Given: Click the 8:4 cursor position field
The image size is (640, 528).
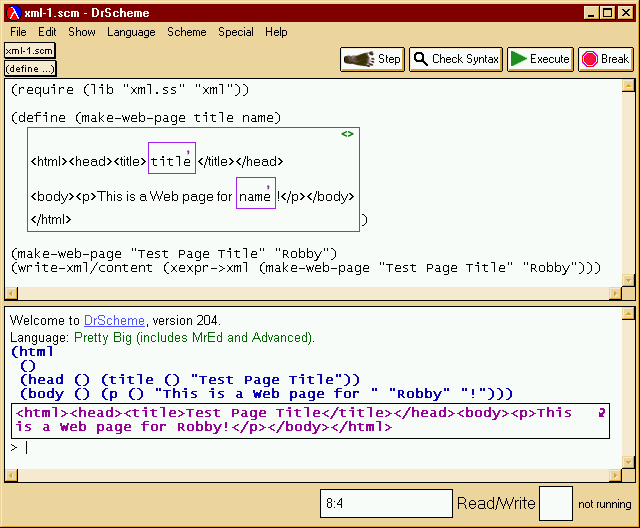Looking at the screenshot, I should pyautogui.click(x=386, y=504).
